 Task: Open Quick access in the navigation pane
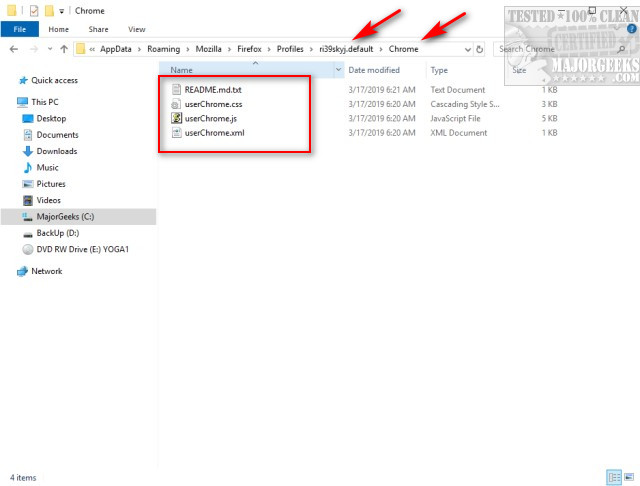pos(54,80)
